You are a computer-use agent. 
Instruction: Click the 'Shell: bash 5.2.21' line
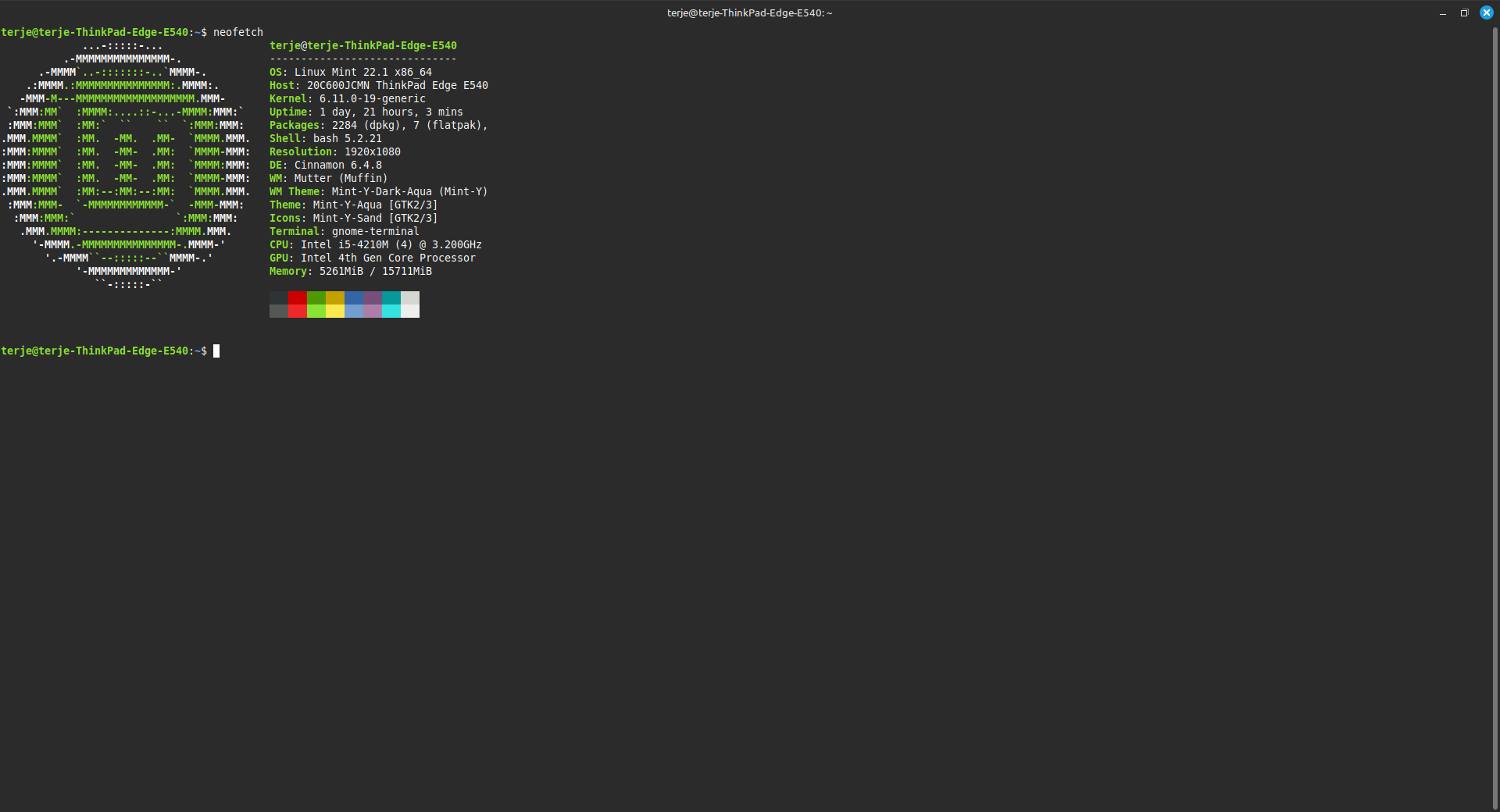326,139
